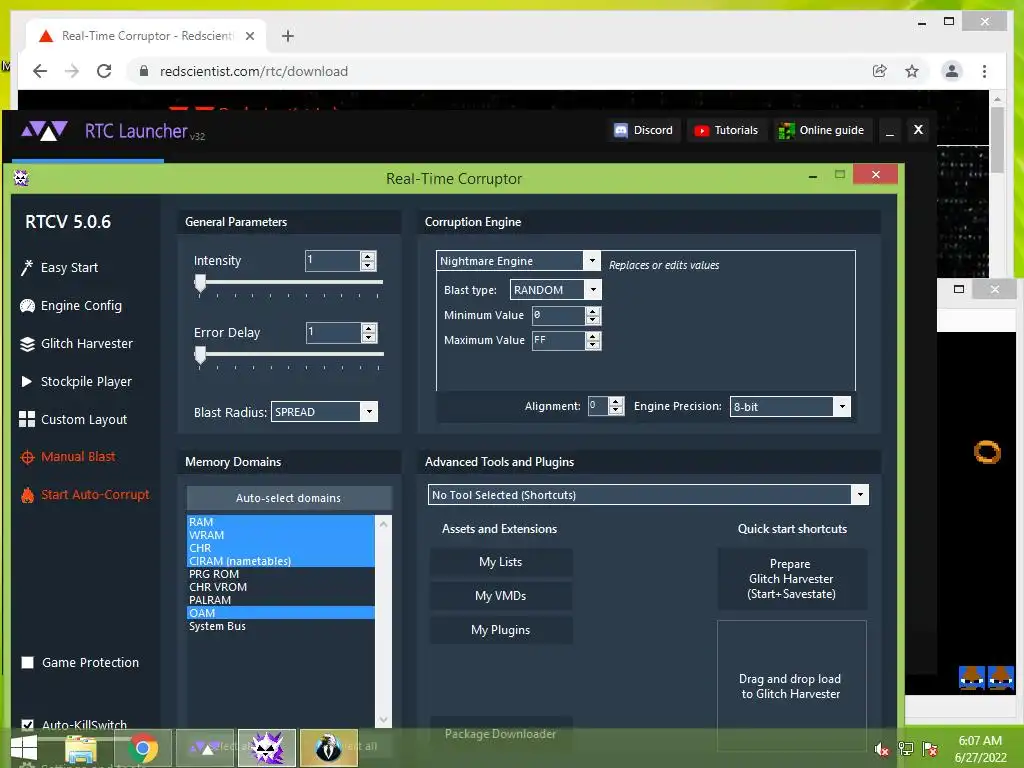This screenshot has width=1024, height=768.
Task: Open My VMDs button
Action: click(x=501, y=596)
